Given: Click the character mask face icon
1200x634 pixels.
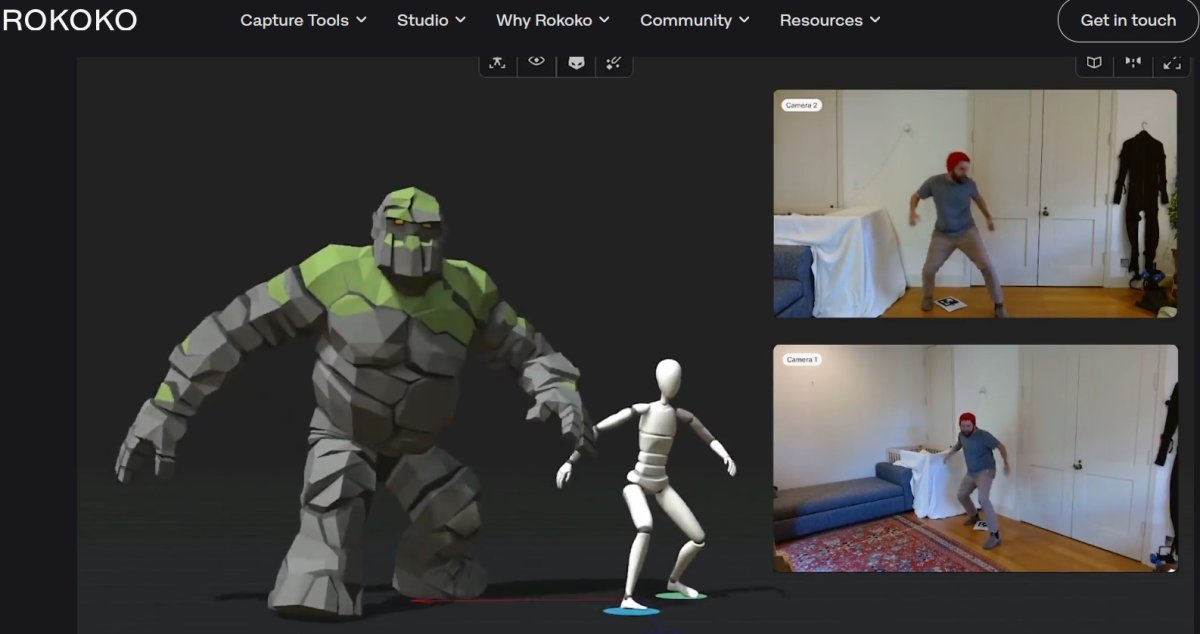Looking at the screenshot, I should tap(576, 63).
